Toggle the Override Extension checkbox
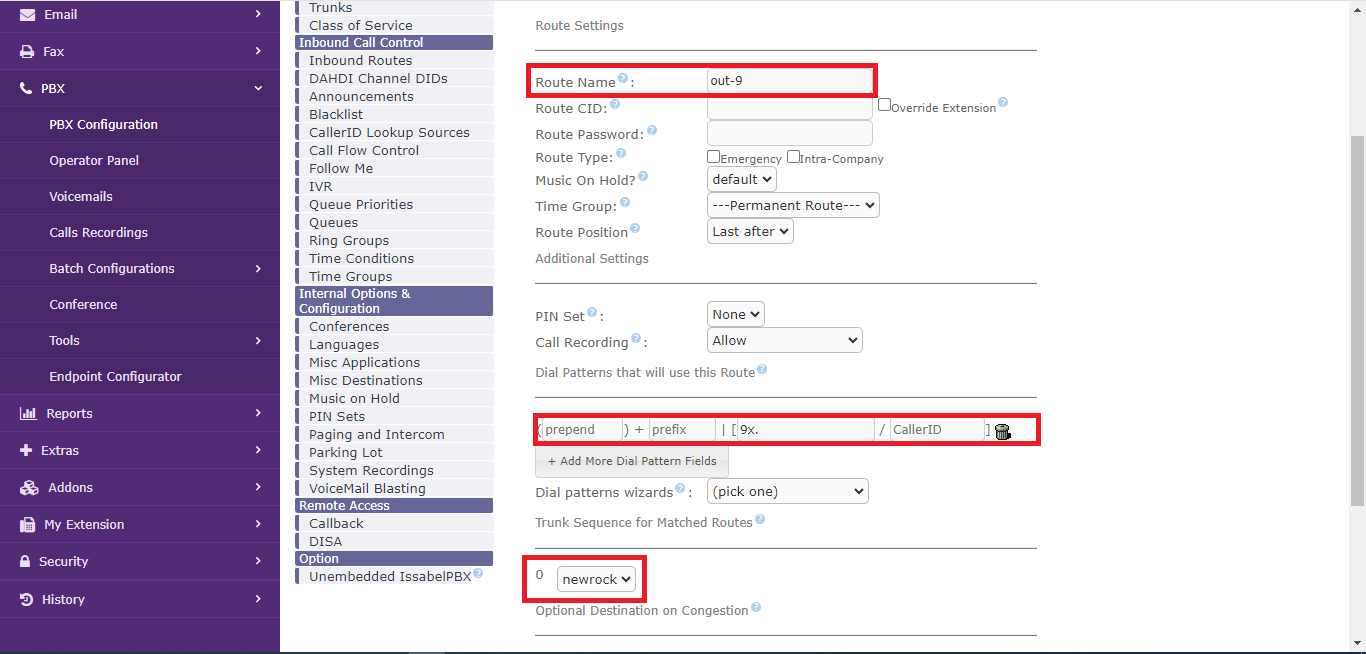The image size is (1366, 654). [x=885, y=105]
